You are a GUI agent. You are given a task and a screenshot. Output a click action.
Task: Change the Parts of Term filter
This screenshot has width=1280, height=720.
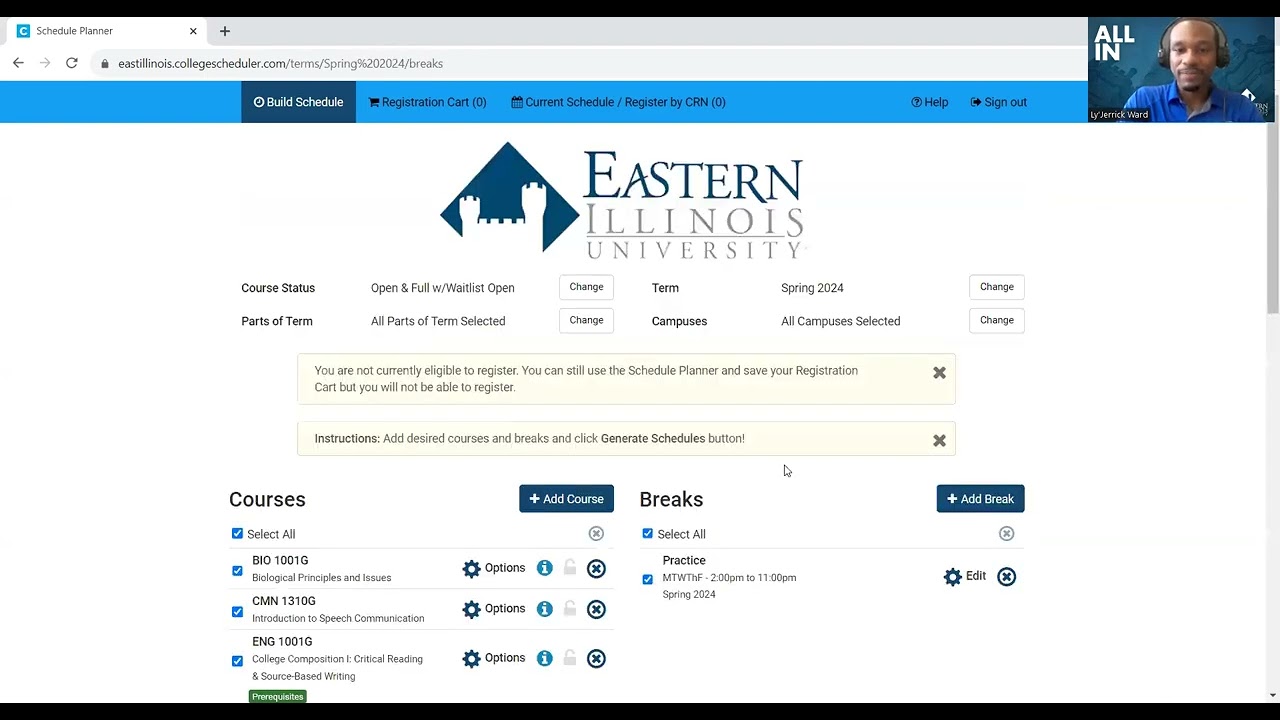point(586,320)
